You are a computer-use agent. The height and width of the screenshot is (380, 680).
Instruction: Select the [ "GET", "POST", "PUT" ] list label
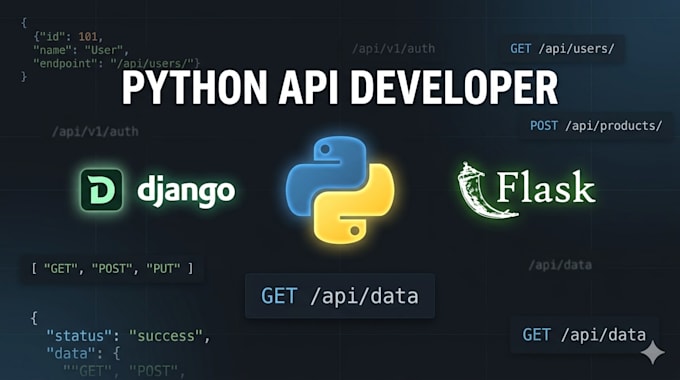pyautogui.click(x=112, y=269)
